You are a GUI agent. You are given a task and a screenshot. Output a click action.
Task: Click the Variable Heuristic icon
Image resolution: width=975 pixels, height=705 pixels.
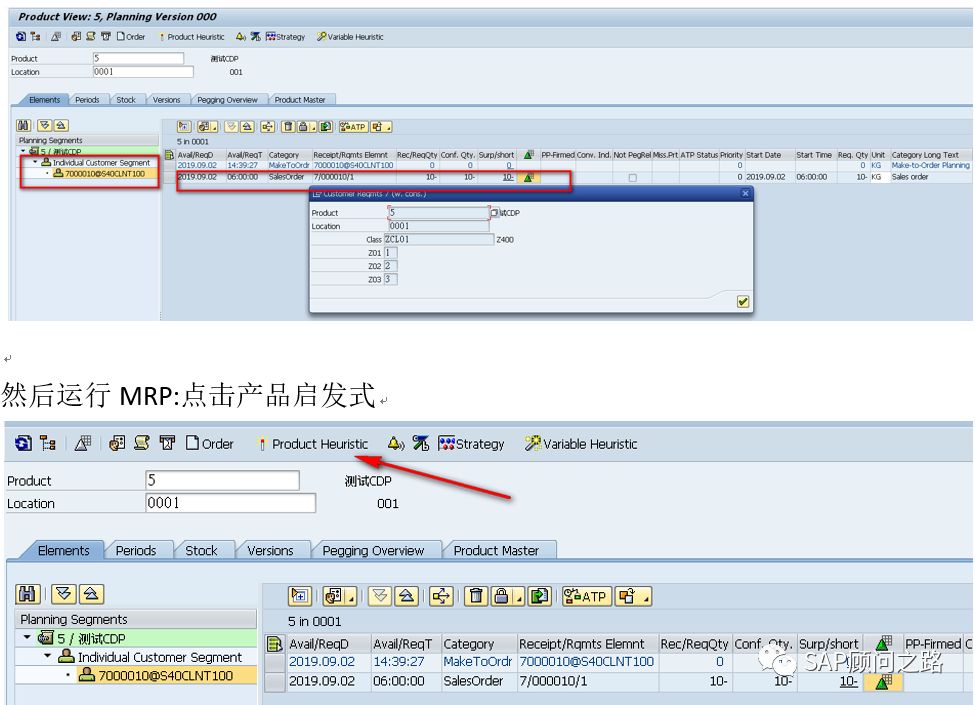[578, 444]
